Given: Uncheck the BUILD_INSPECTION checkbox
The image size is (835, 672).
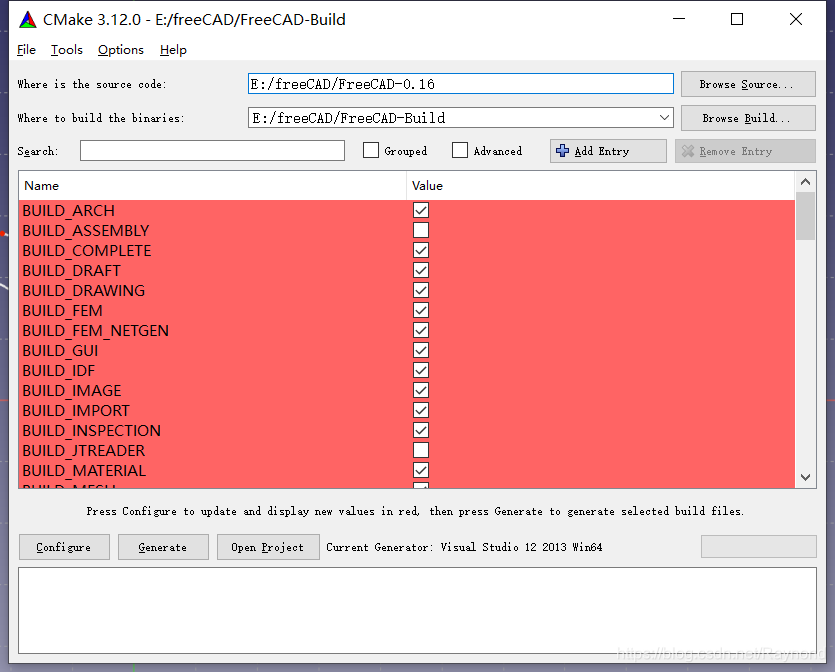Looking at the screenshot, I should click(421, 430).
